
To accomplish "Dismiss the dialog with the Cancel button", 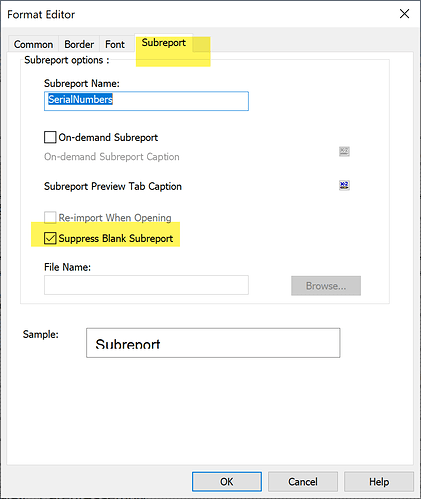I will 303,482.
